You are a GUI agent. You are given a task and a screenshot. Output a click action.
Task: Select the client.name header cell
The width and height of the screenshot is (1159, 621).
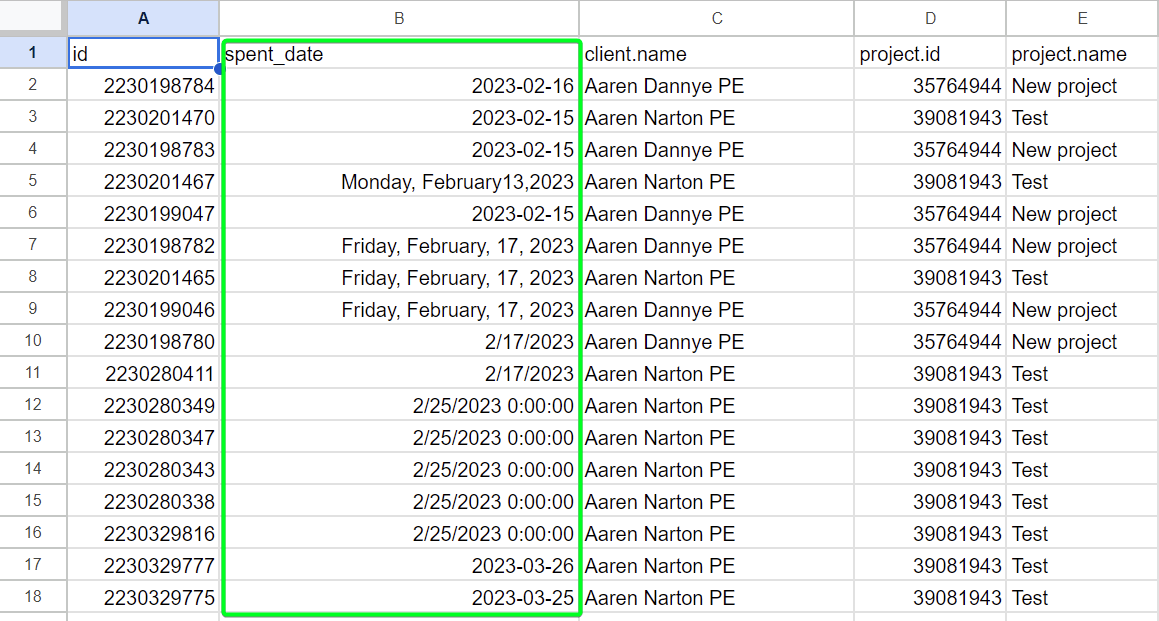pyautogui.click(x=716, y=55)
